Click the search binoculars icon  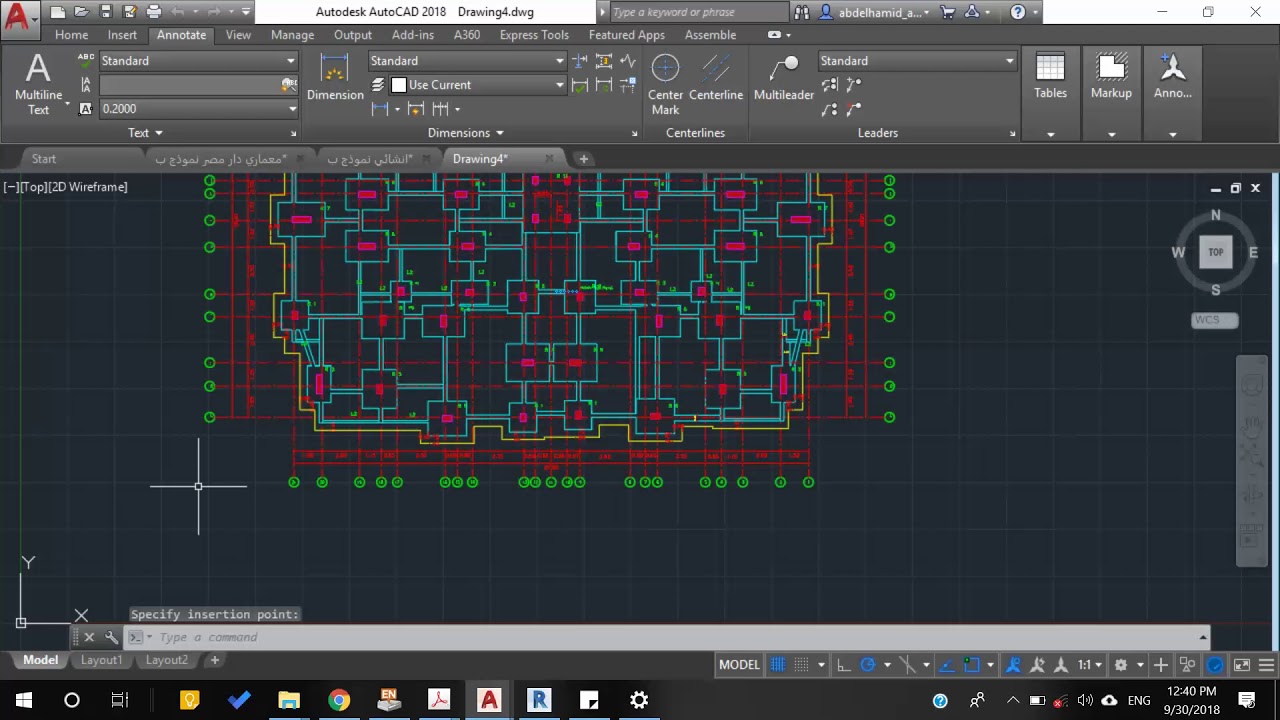[x=802, y=12]
